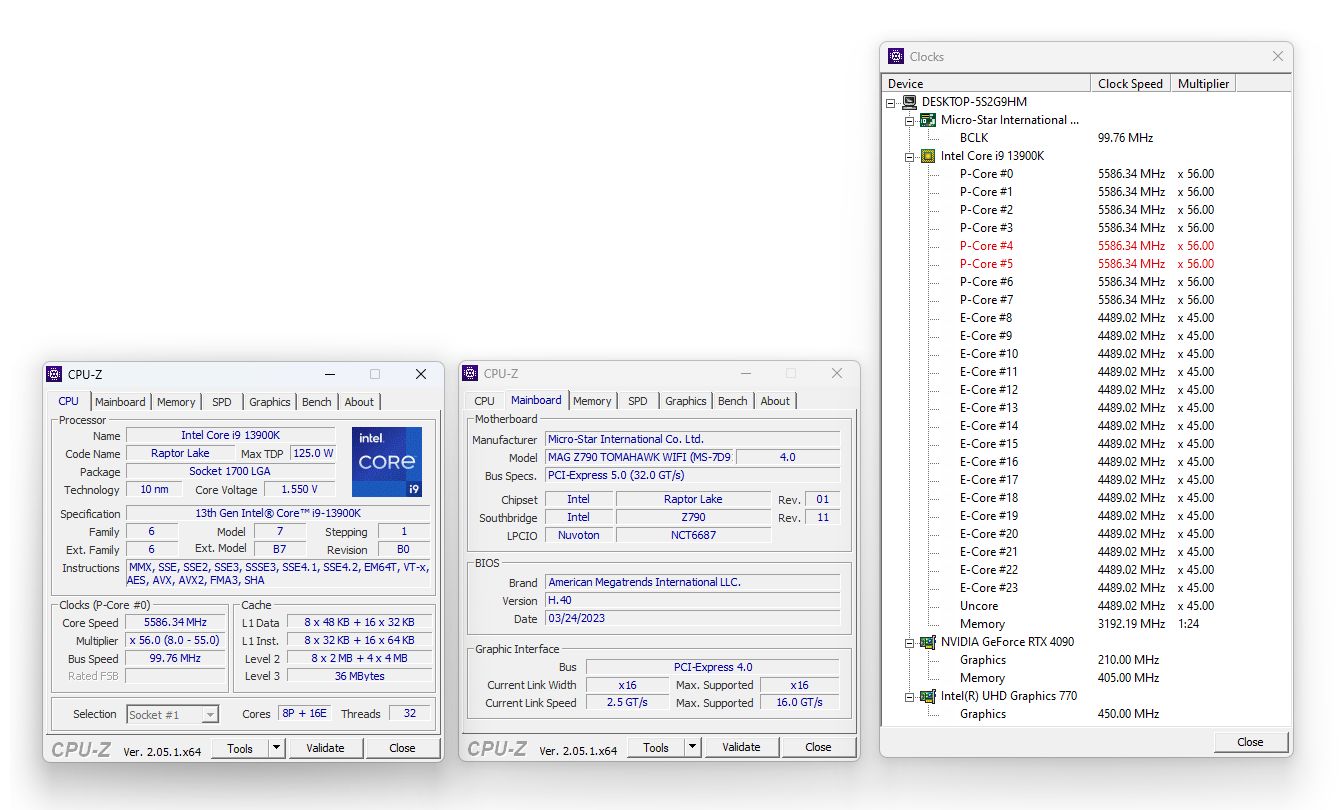
Task: Select the E-Core #23 row
Action: coord(1087,588)
